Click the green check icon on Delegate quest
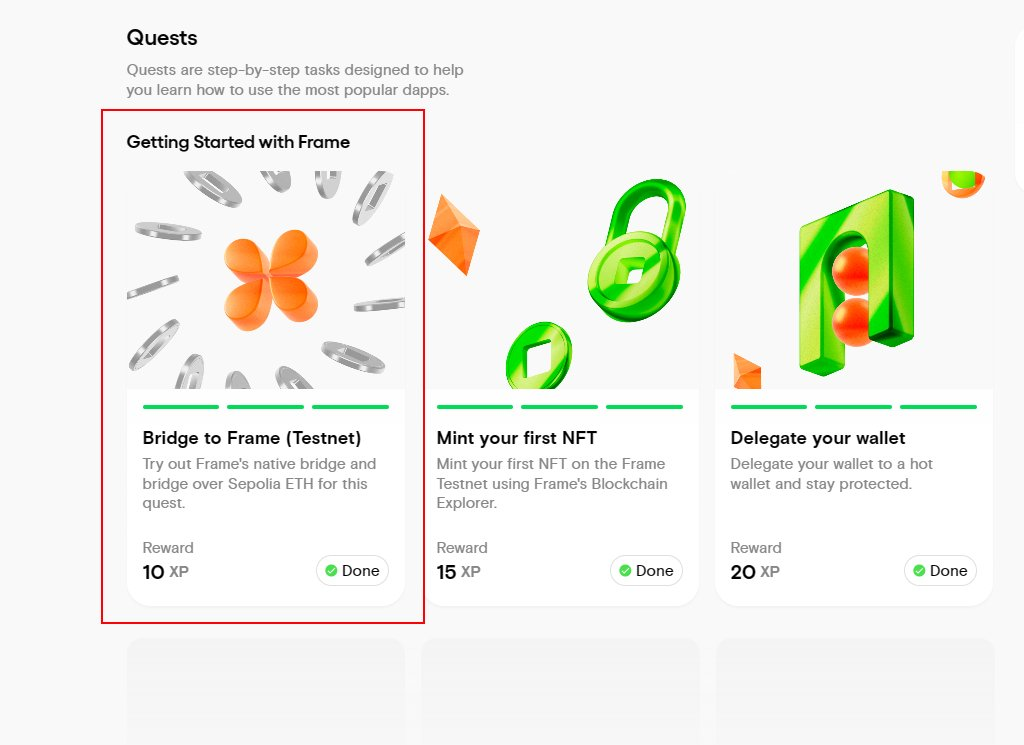Viewport: 1024px width, 745px height. click(919, 571)
